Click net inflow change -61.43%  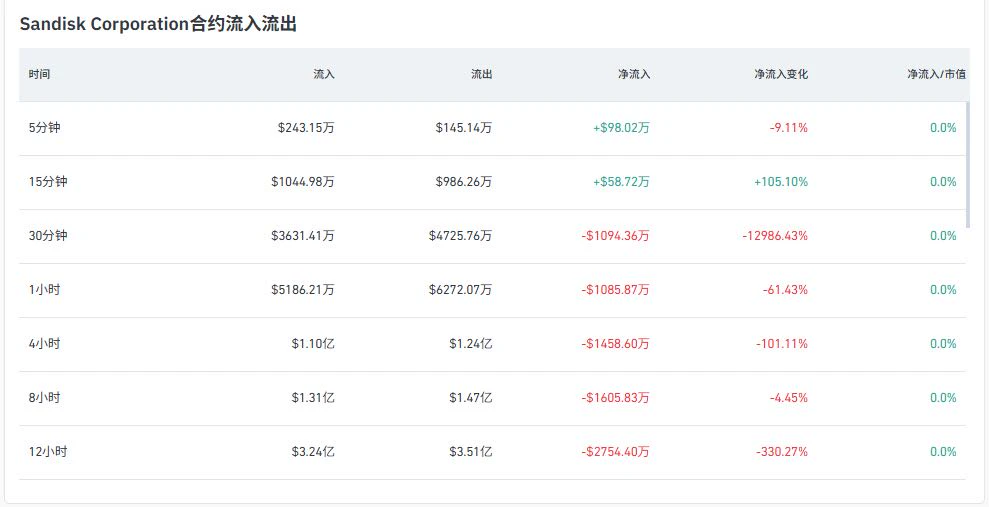click(785, 290)
